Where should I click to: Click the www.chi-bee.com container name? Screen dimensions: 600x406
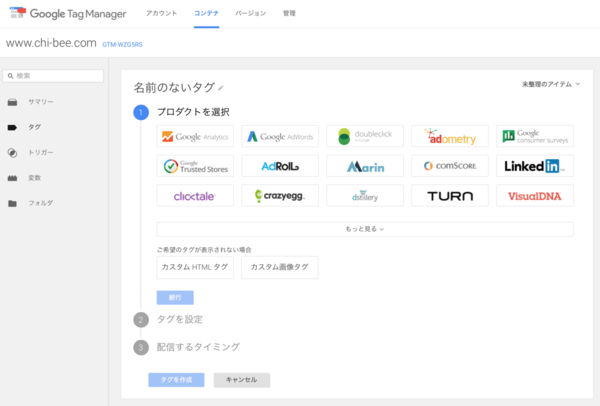51,43
